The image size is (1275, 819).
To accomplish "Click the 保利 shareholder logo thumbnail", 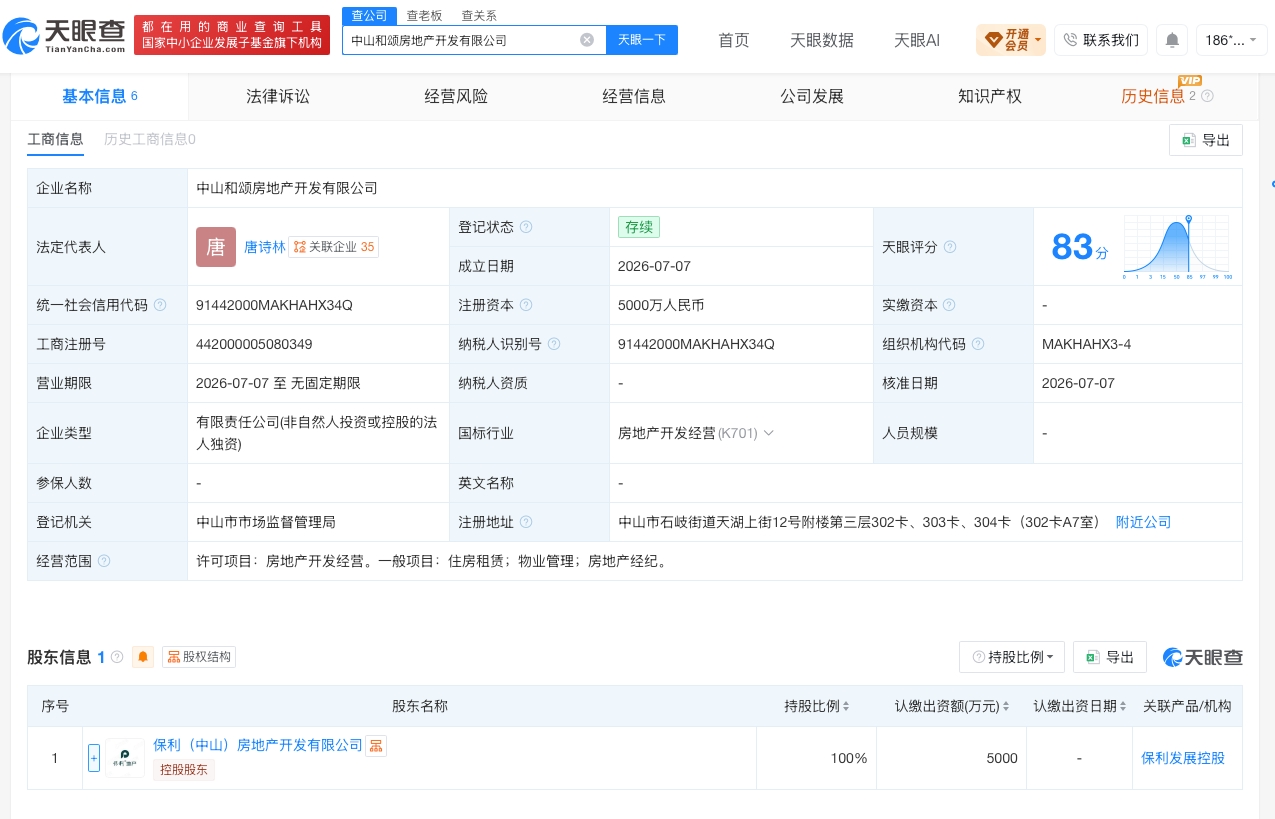I will click(125, 758).
